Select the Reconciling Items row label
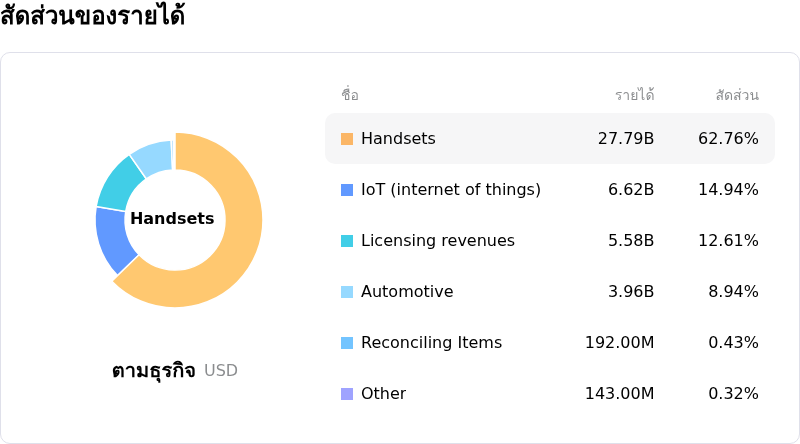Image resolution: width=800 pixels, height=444 pixels. (x=431, y=343)
